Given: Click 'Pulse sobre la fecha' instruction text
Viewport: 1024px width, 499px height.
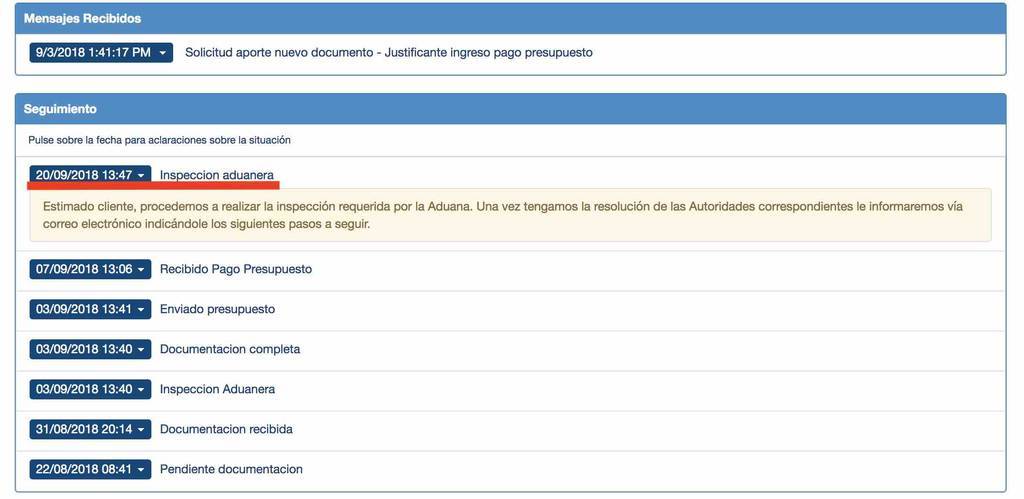Looking at the screenshot, I should coord(159,140).
